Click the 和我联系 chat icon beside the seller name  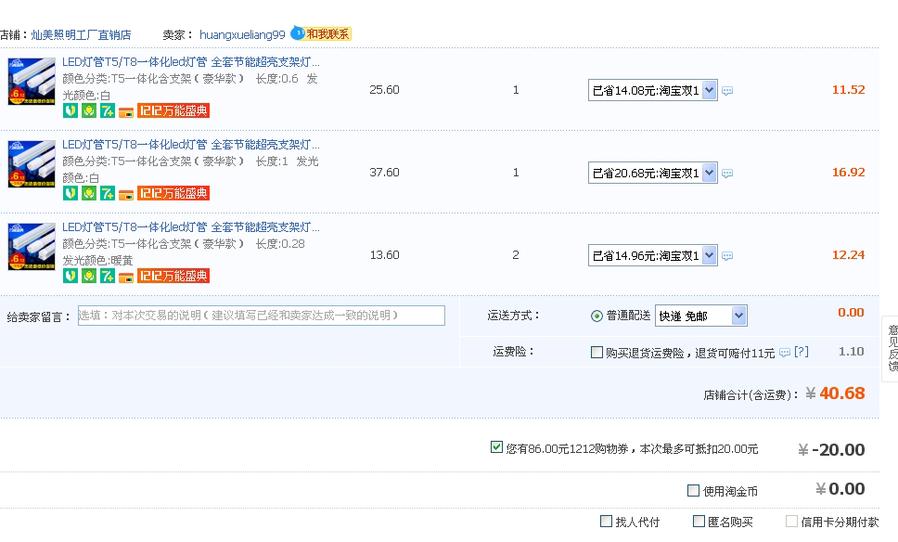coord(321,34)
